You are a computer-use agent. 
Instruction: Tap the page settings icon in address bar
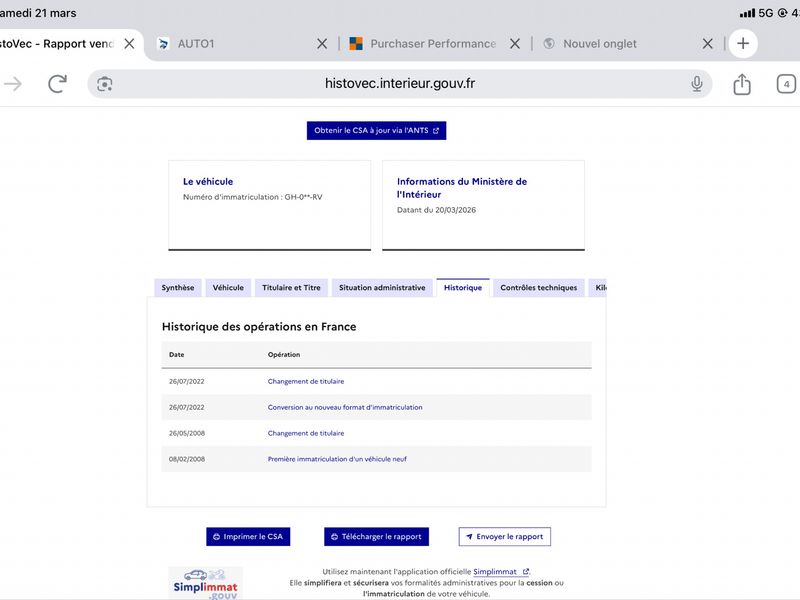105,84
